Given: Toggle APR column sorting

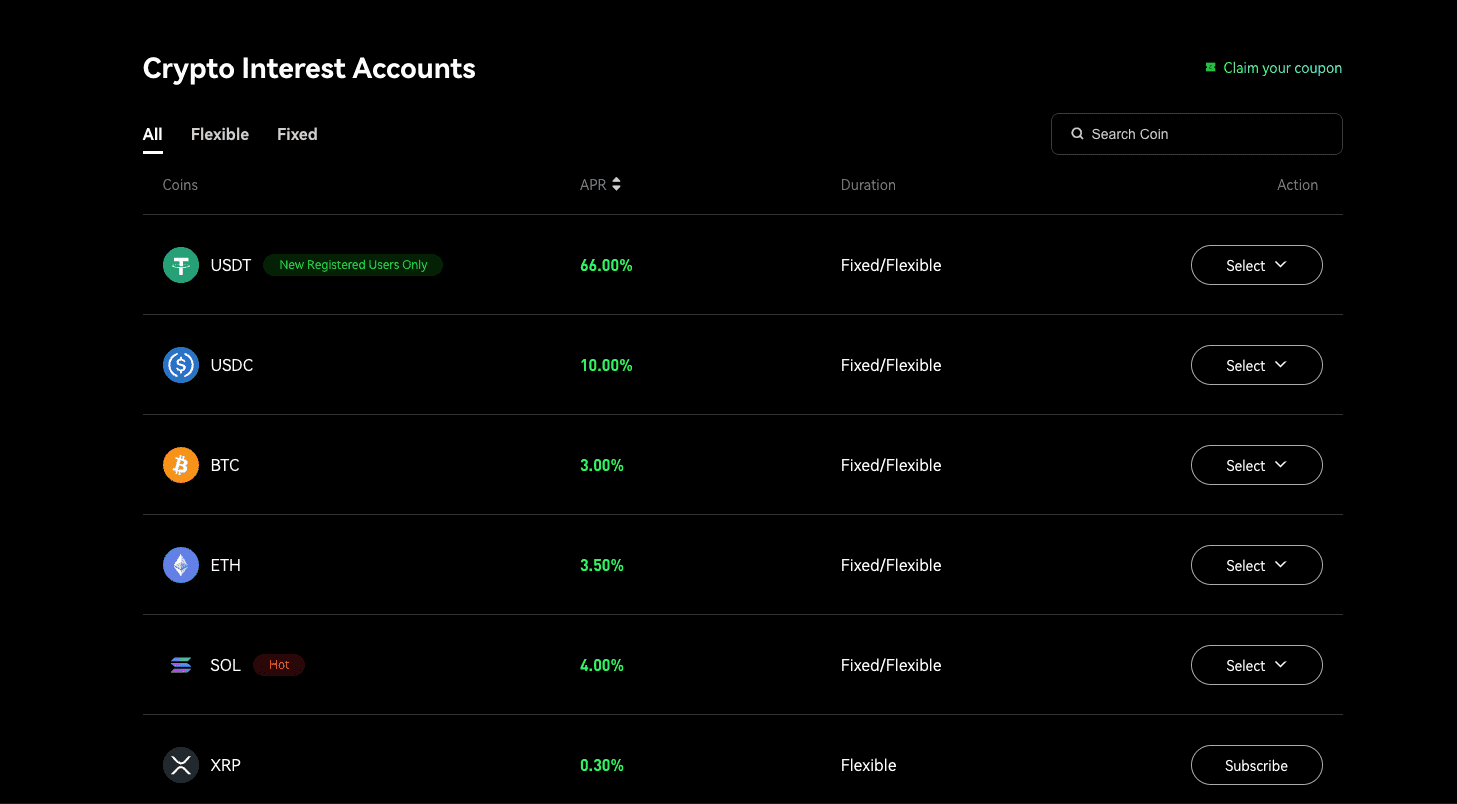Looking at the screenshot, I should point(615,184).
